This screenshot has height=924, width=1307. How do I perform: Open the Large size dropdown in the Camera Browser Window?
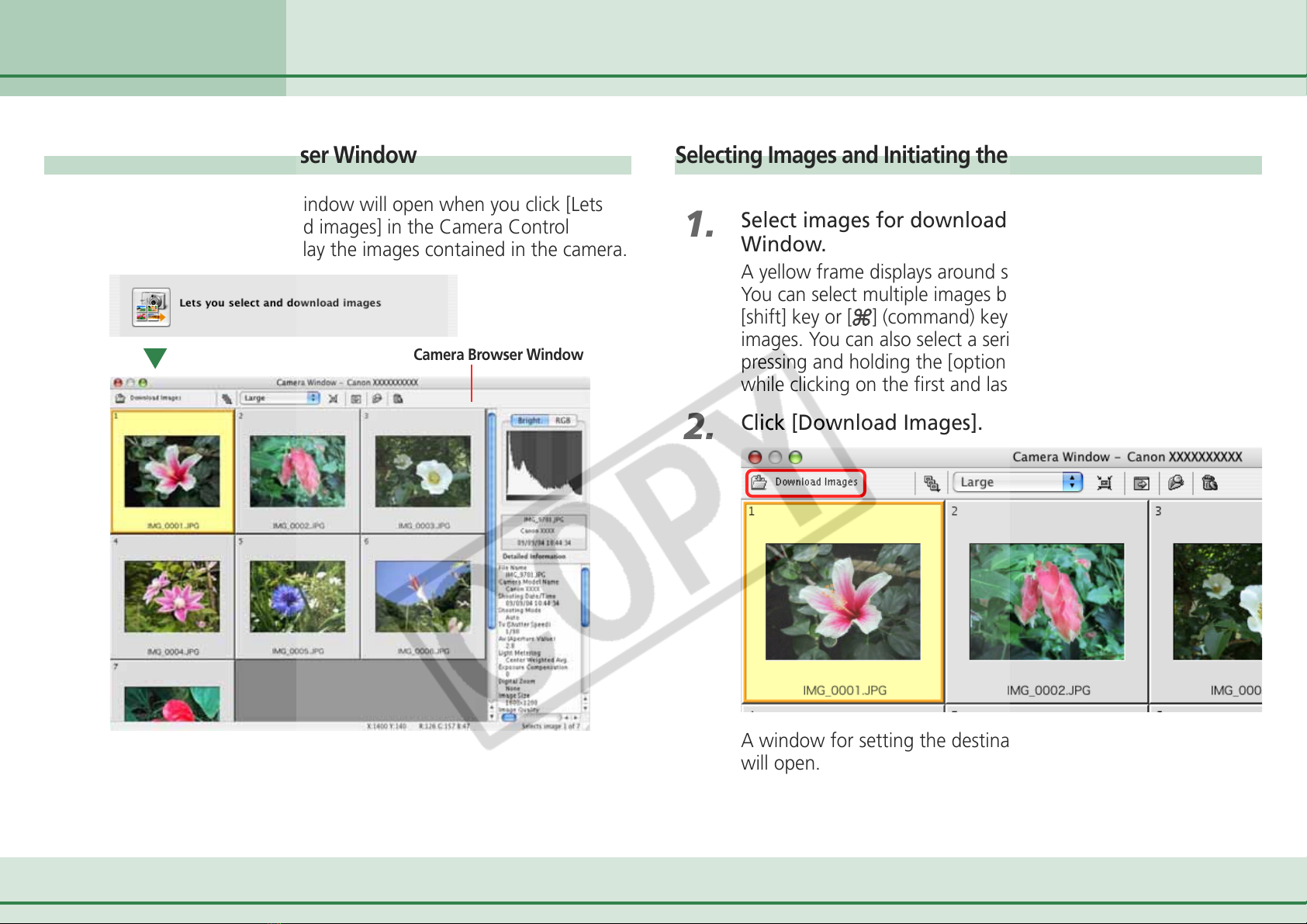[280, 398]
